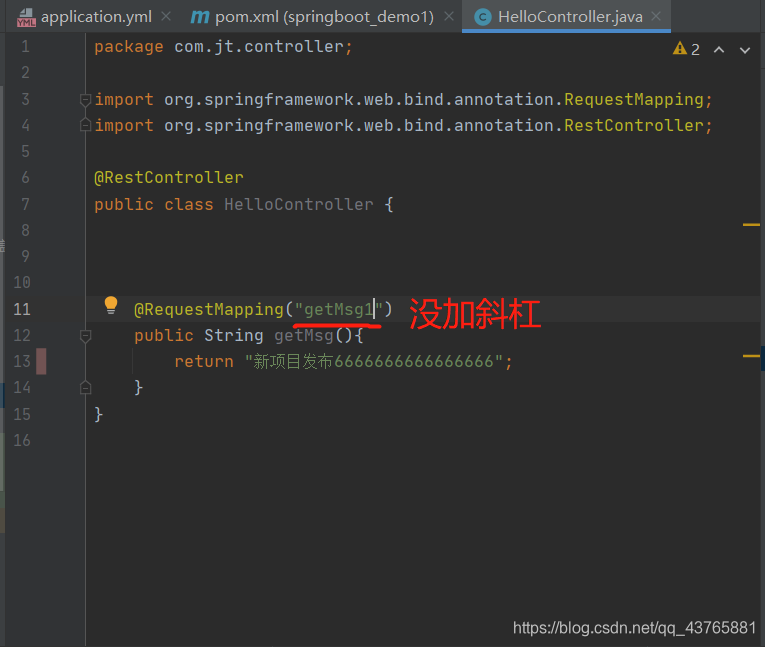Screen dimensions: 765x647
Task: Click the class icon on HelloController.java tab
Action: 483,18
